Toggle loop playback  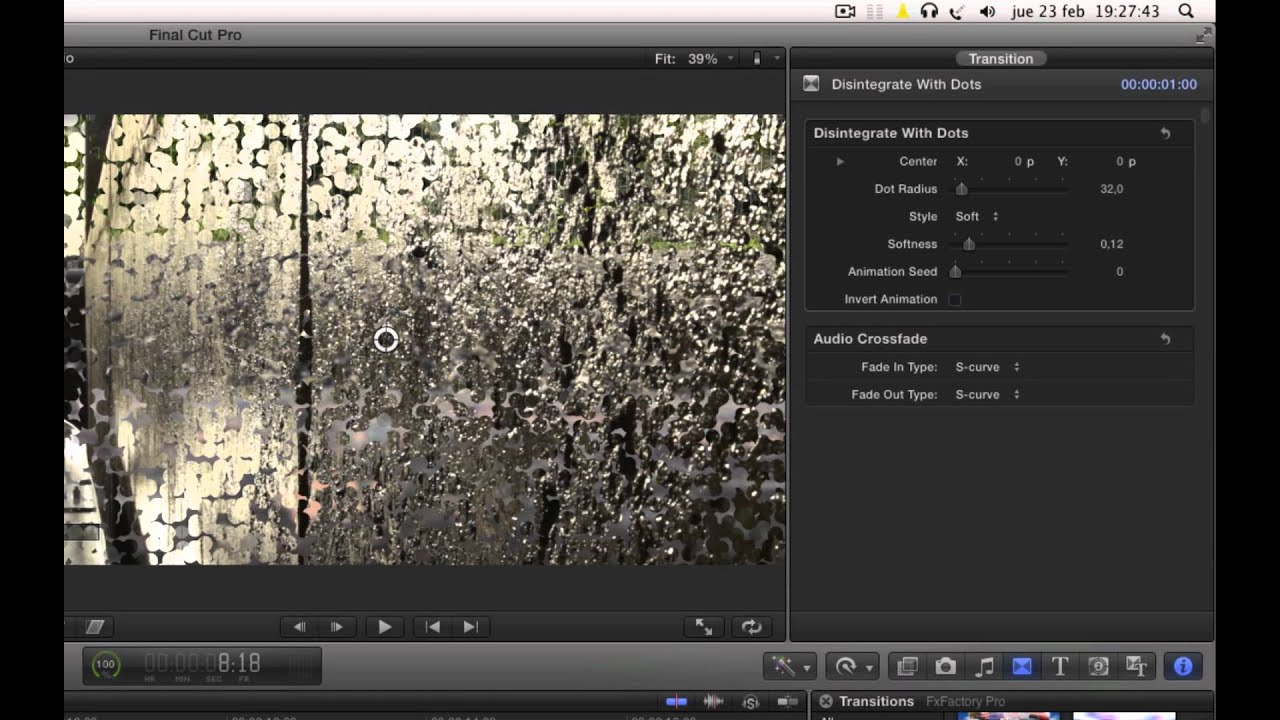(x=751, y=627)
